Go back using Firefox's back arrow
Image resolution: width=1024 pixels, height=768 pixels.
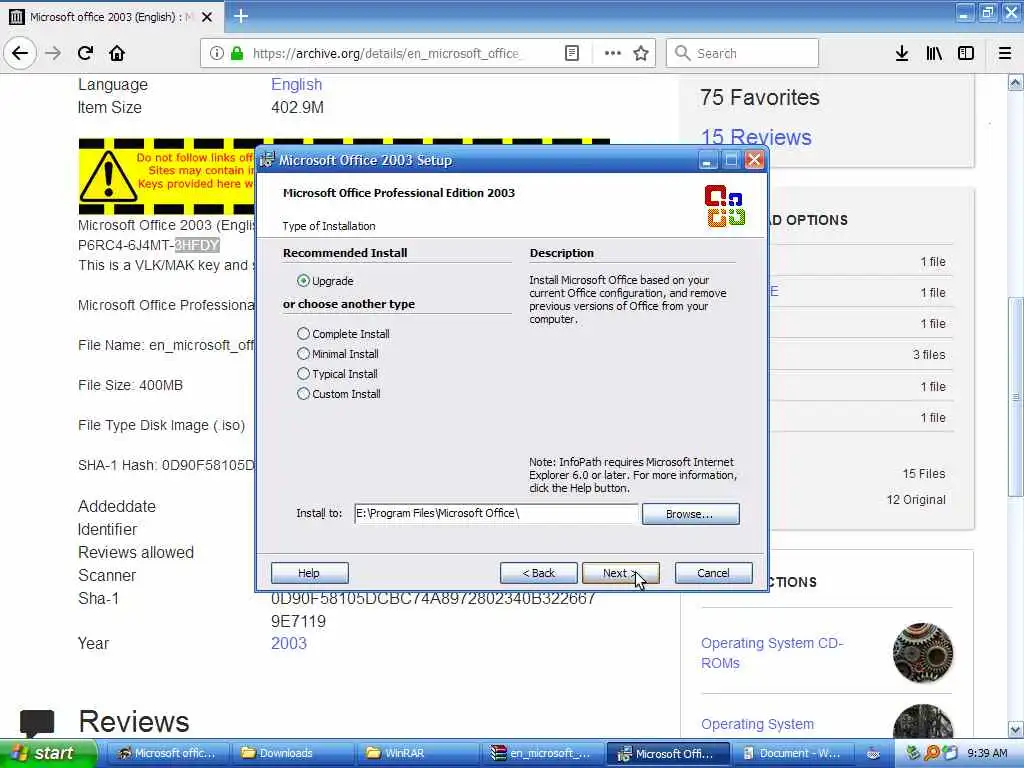20,53
